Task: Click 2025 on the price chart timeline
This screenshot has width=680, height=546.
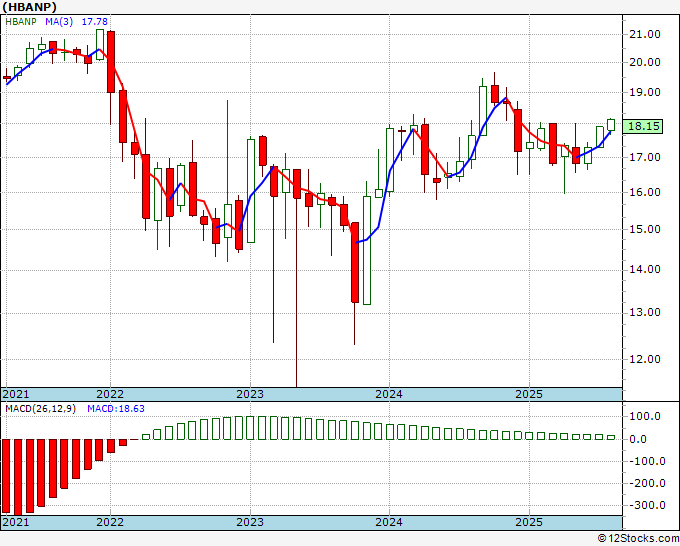Action: (529, 394)
